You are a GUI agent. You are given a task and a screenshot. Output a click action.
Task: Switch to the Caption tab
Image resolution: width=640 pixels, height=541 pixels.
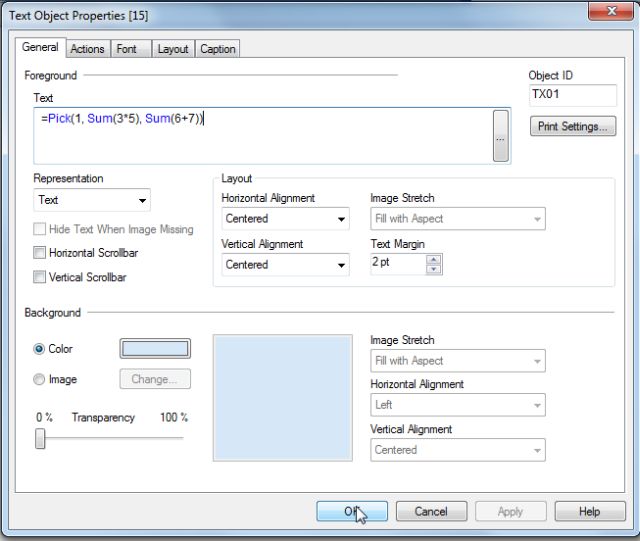coord(218,49)
